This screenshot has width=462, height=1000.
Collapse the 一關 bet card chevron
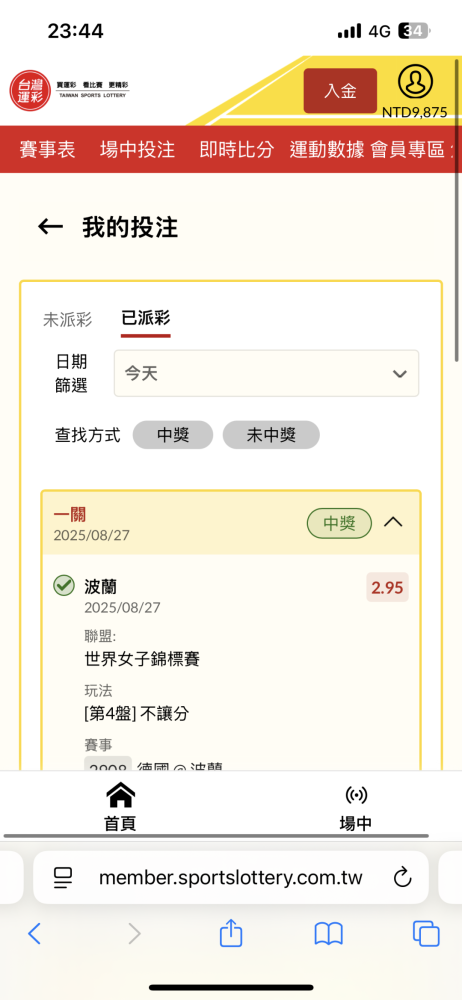pyautogui.click(x=393, y=522)
